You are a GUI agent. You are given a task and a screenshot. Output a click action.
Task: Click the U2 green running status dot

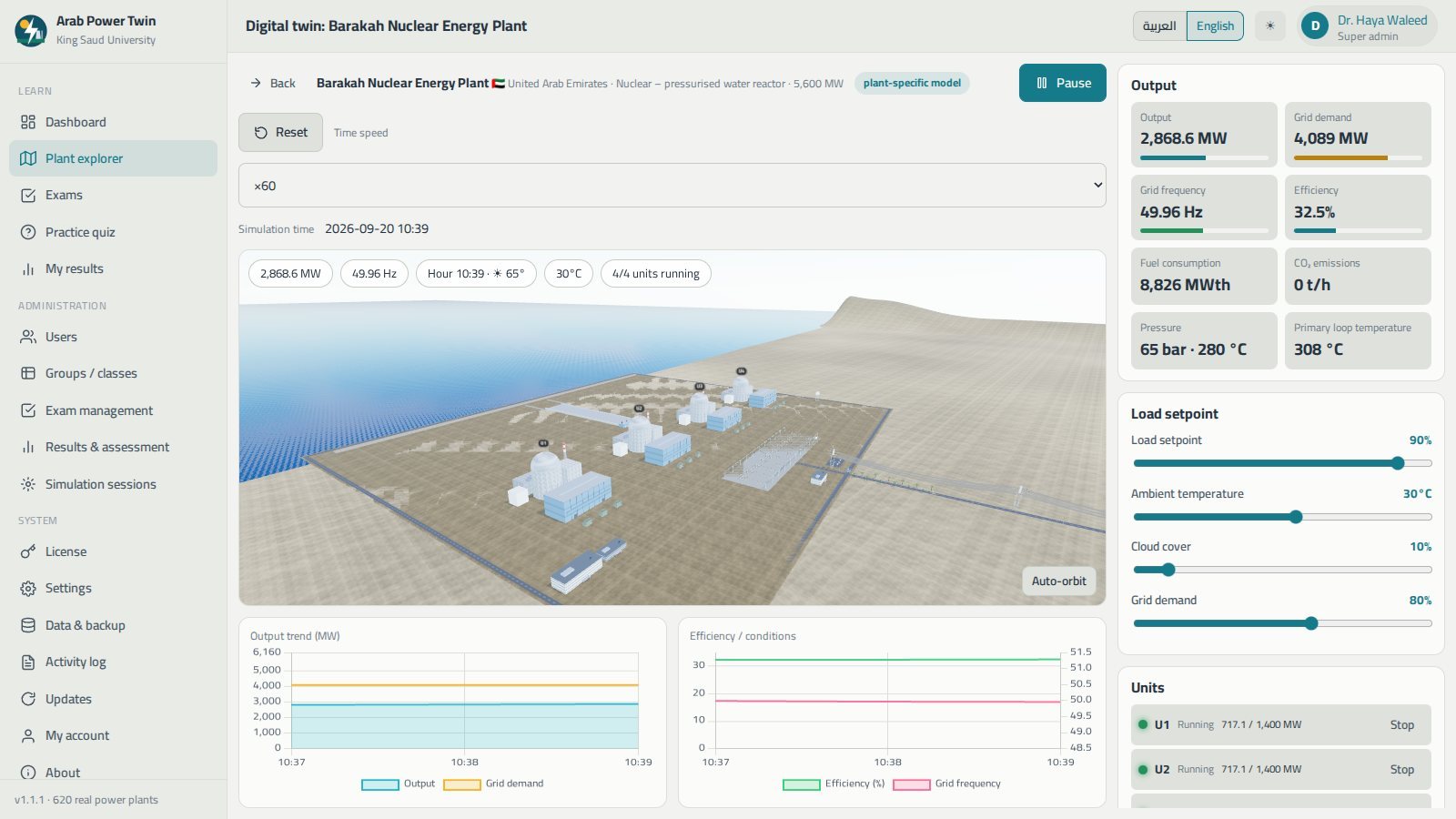click(1143, 769)
